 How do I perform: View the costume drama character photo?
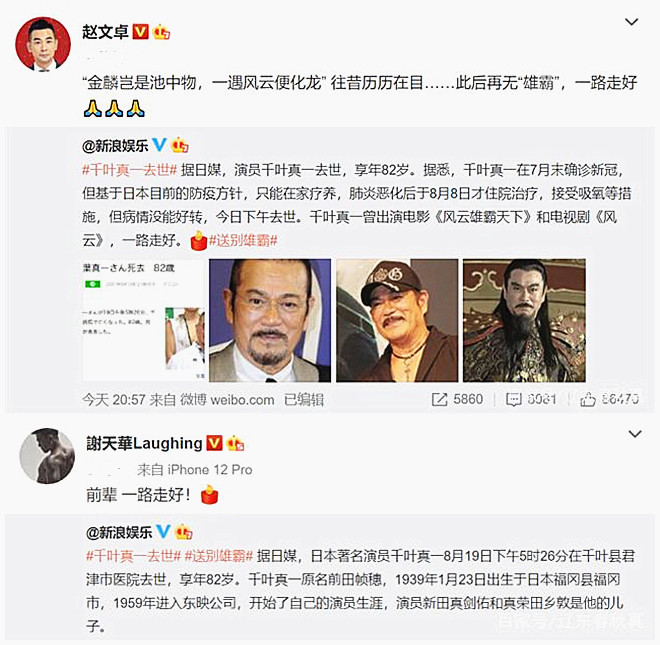point(524,320)
